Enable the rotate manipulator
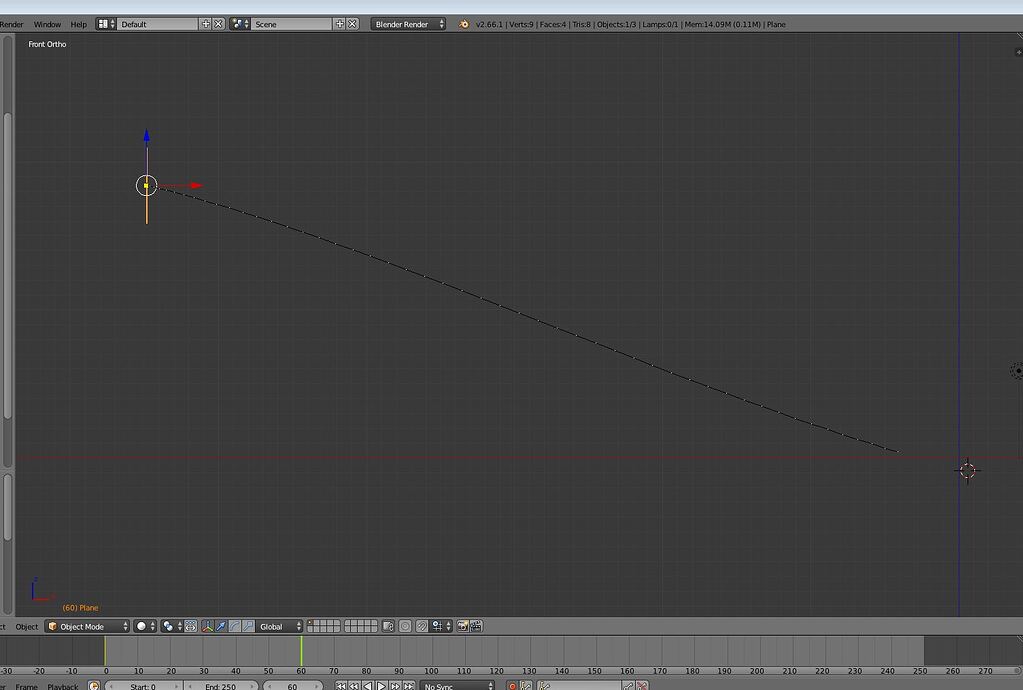The height and width of the screenshot is (690, 1023). [x=235, y=627]
